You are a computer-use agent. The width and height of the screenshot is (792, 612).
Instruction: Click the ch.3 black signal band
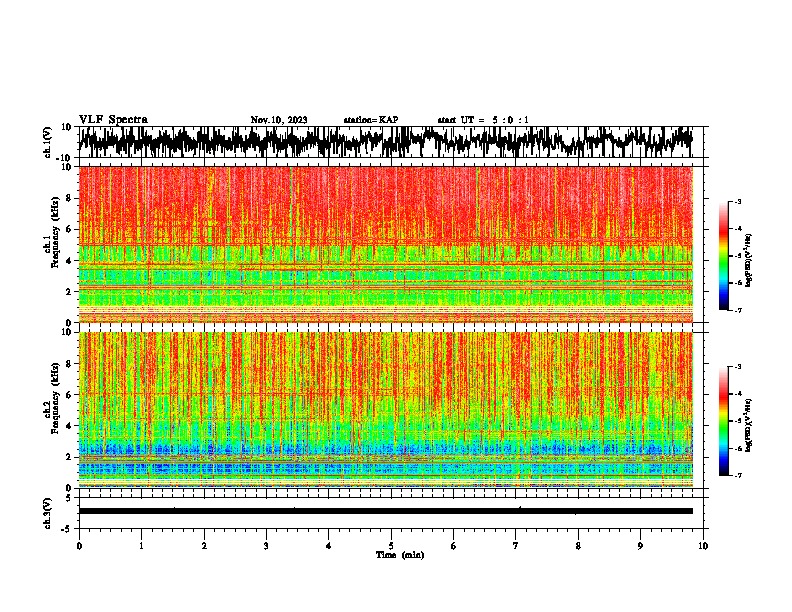coord(385,511)
